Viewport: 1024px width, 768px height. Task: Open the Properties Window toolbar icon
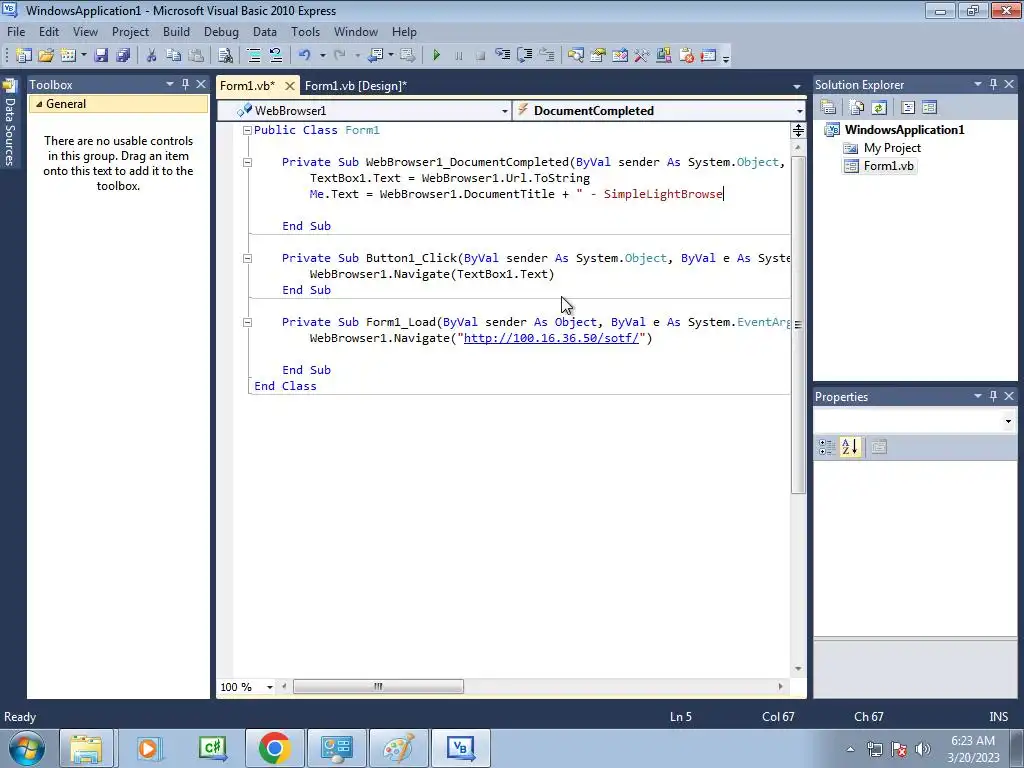click(x=598, y=56)
